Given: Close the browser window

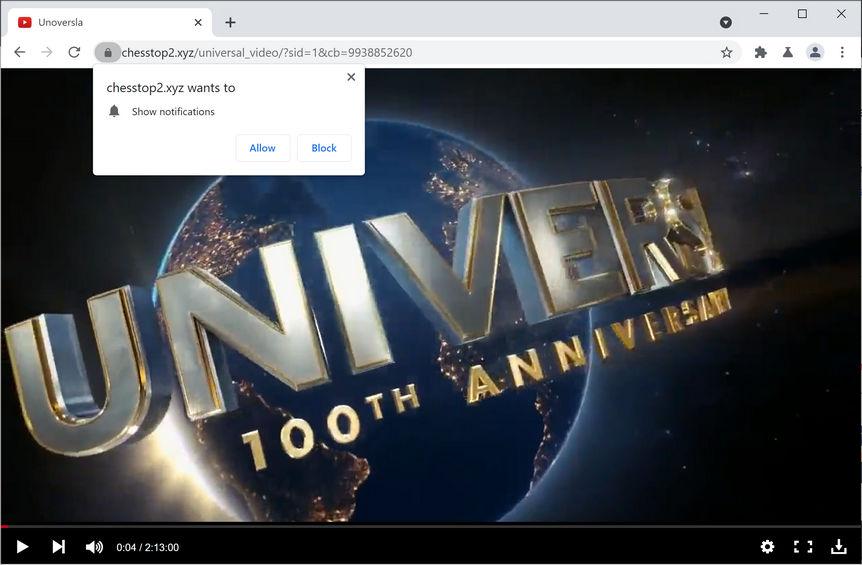Looking at the screenshot, I should pos(841,14).
